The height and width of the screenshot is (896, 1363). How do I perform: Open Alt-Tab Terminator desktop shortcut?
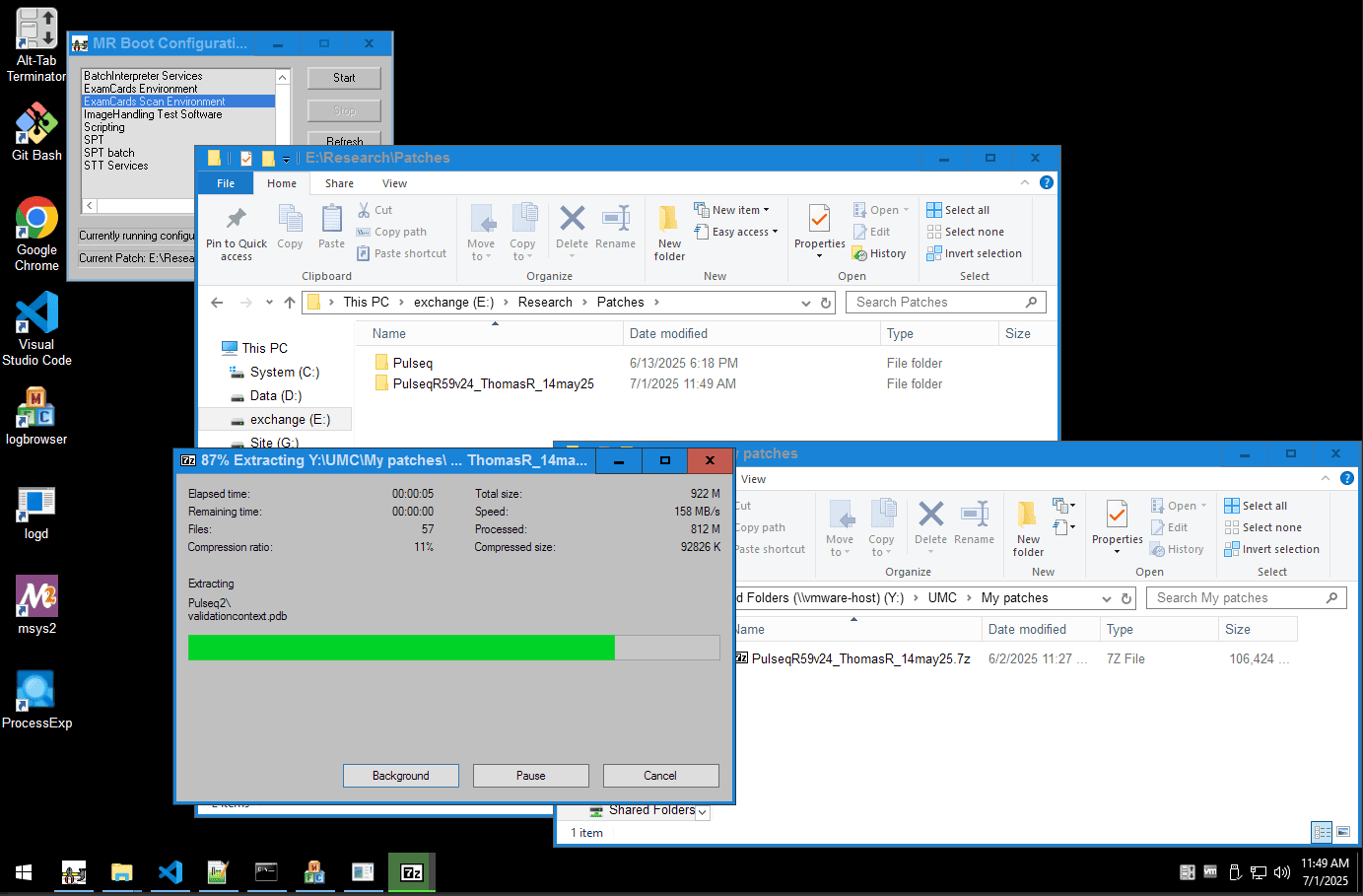click(x=36, y=45)
